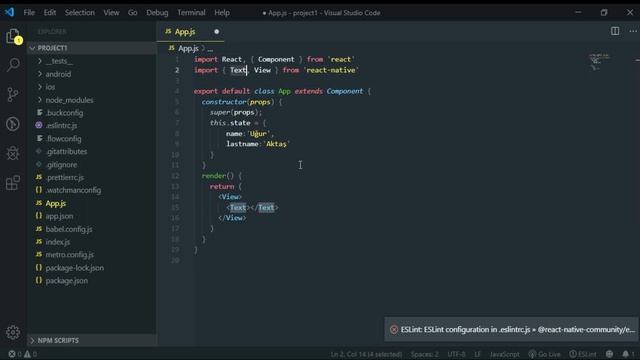Image resolution: width=640 pixels, height=360 pixels.
Task: Open the .gitattributes file
Action: click(66, 151)
